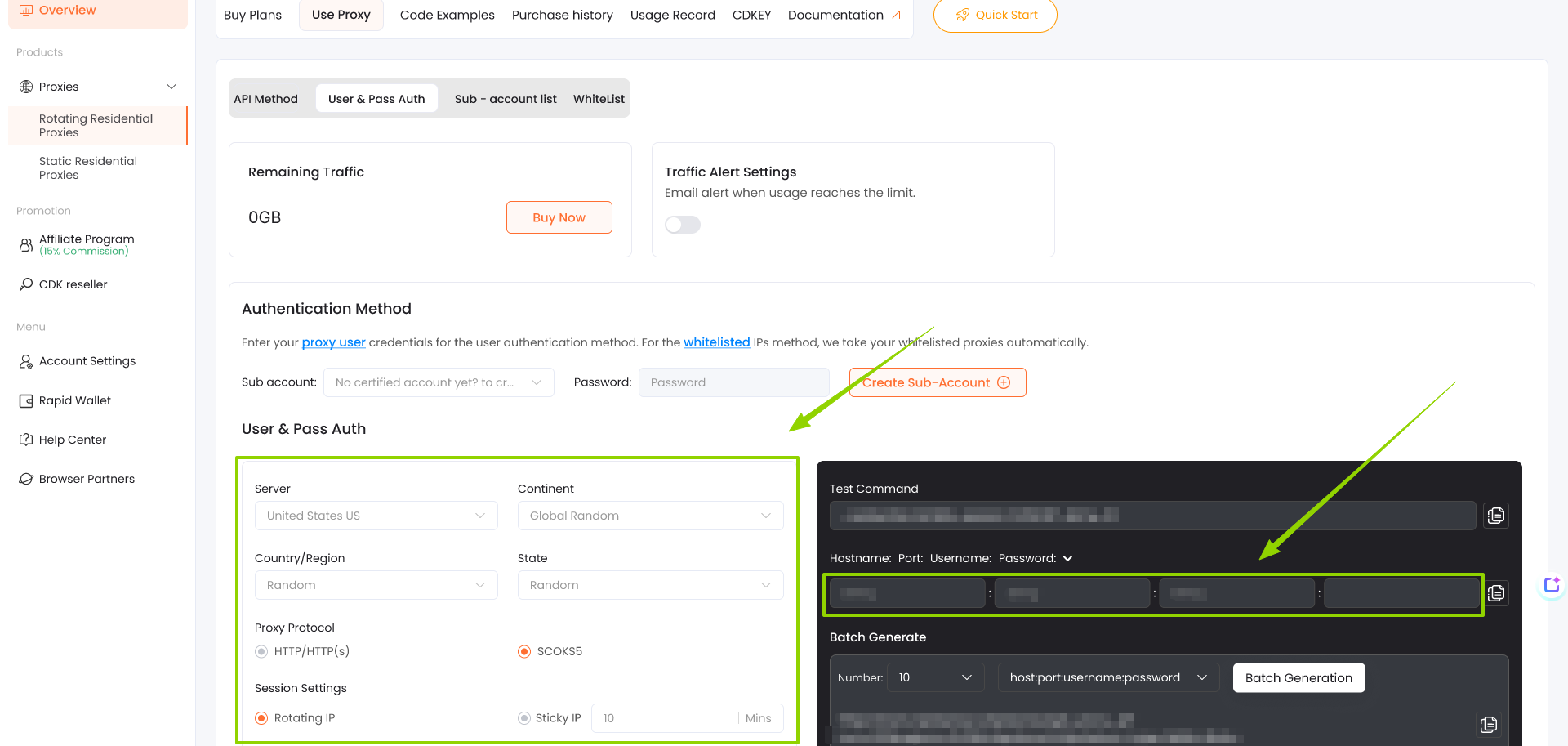
Task: Copy the hostname port credentials row
Action: tap(1495, 593)
